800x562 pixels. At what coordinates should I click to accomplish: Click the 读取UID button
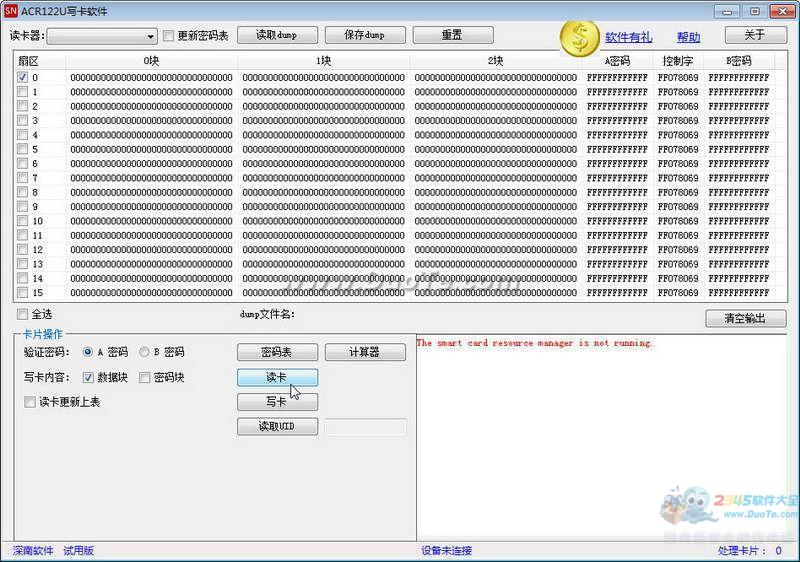277,426
